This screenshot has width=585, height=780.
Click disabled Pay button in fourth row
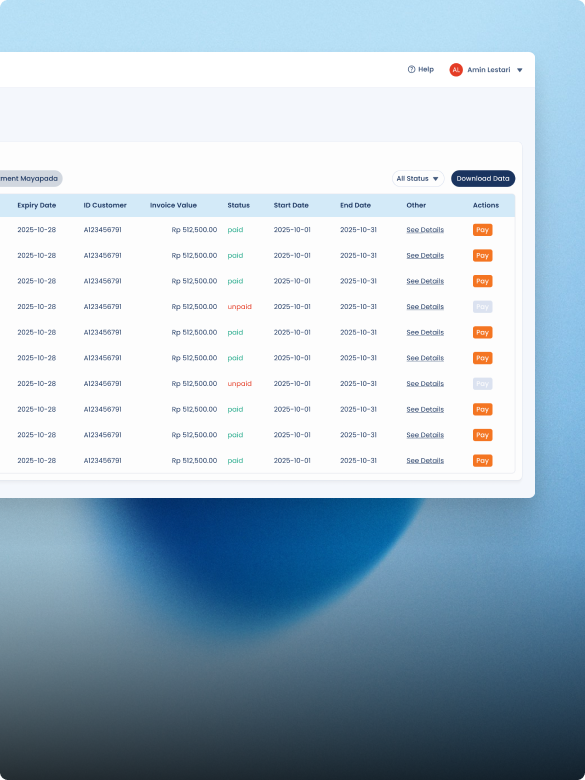click(x=483, y=307)
